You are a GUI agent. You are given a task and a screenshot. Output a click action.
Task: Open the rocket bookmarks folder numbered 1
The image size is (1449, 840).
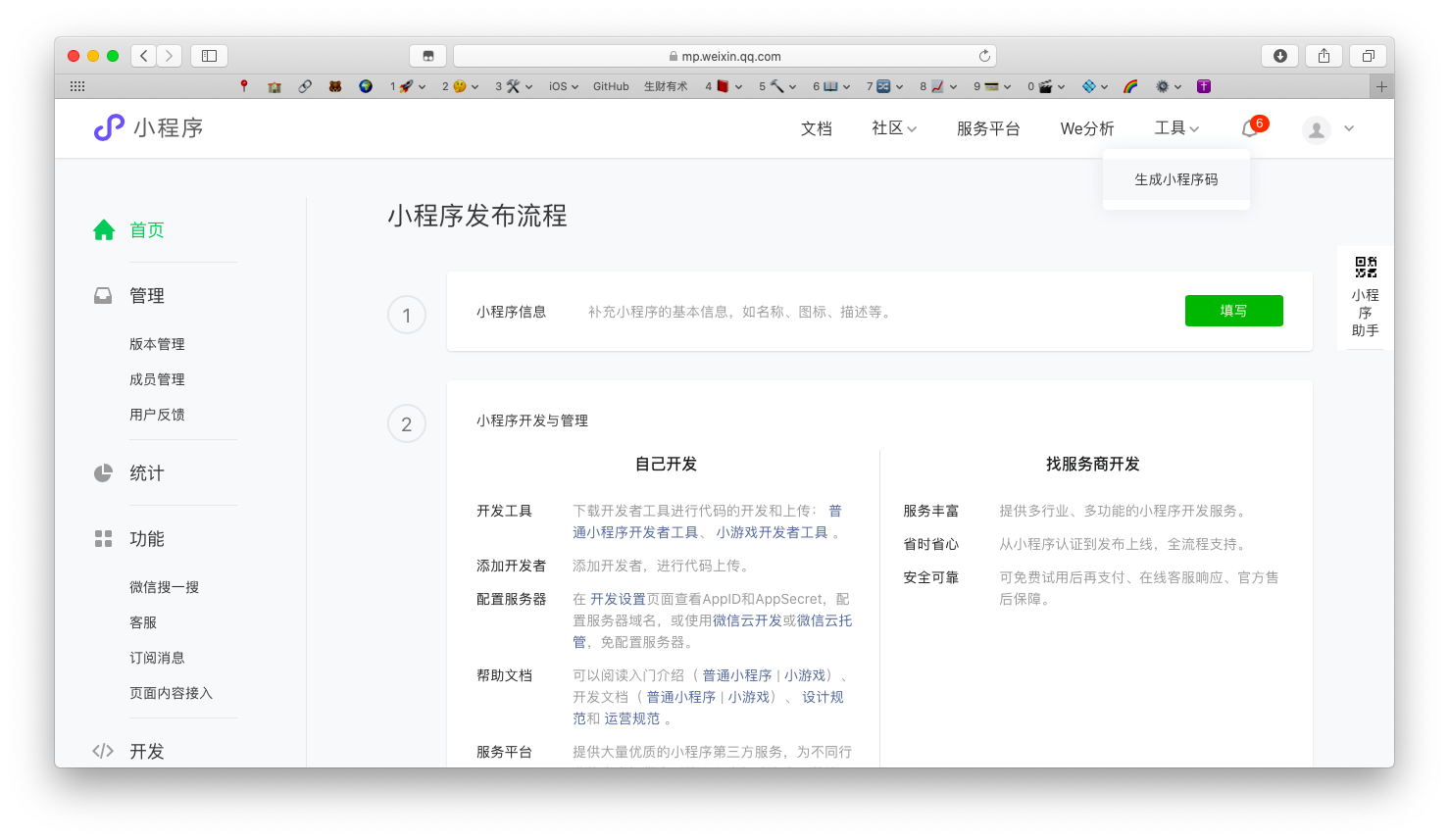pyautogui.click(x=408, y=86)
